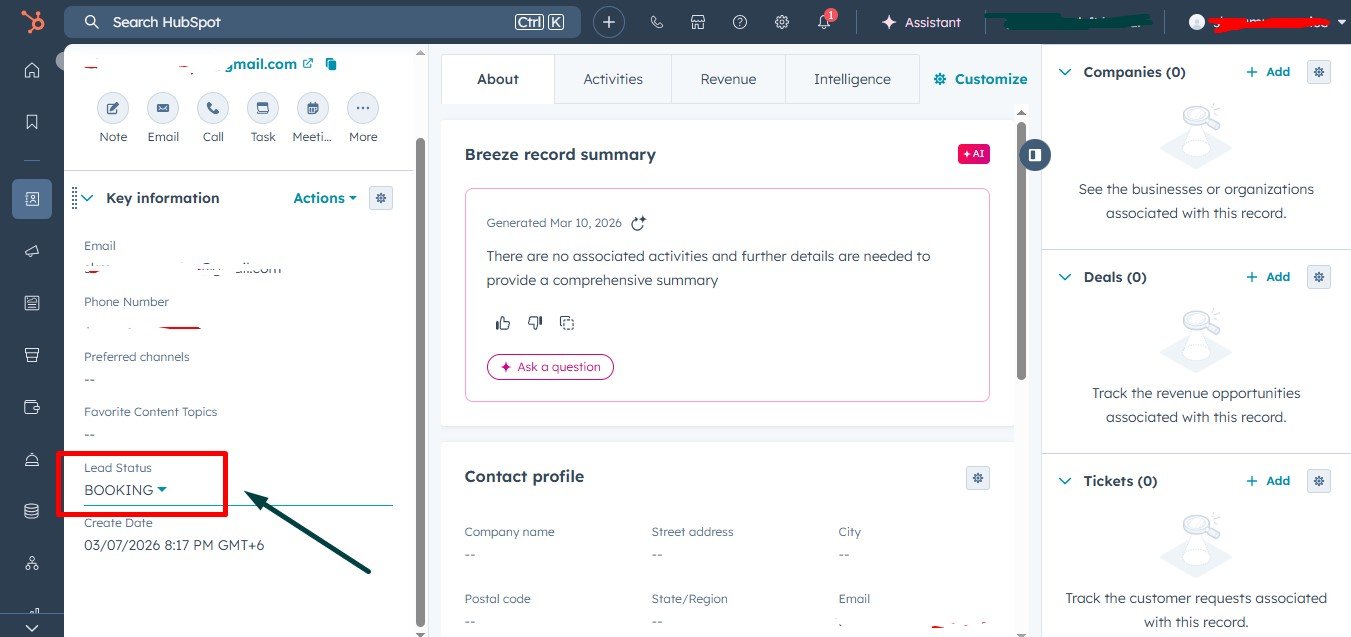Click the Preferred channels empty value
This screenshot has width=1351, height=637.
89,379
